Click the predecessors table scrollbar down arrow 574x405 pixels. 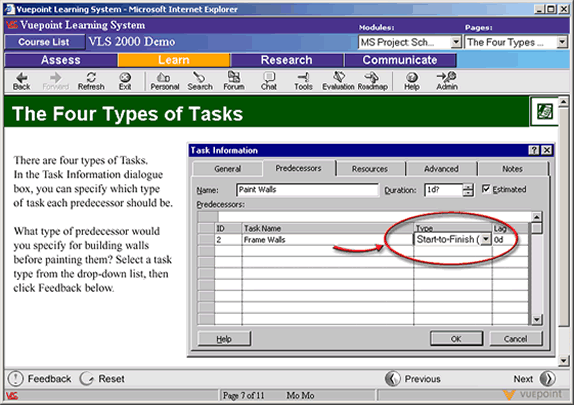coord(536,320)
